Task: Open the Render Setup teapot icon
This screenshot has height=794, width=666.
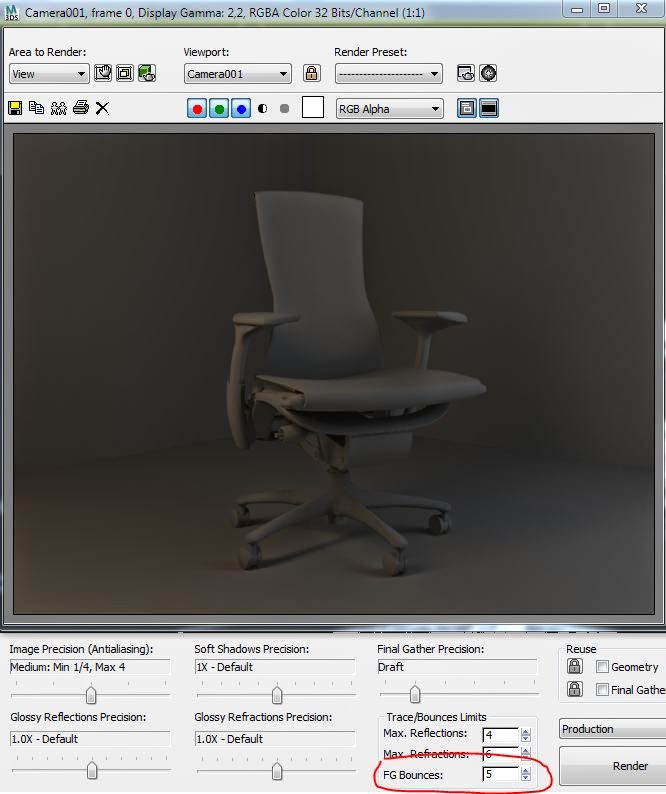Action: point(147,73)
